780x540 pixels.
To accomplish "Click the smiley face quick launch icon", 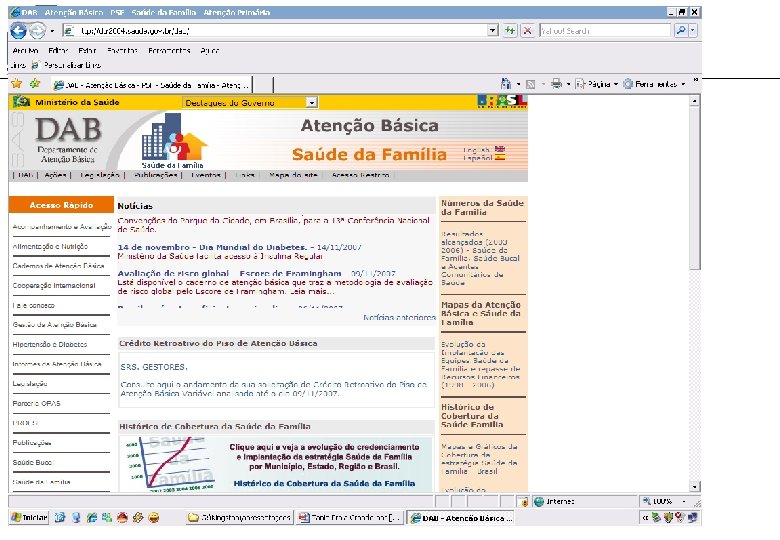I will [x=154, y=518].
